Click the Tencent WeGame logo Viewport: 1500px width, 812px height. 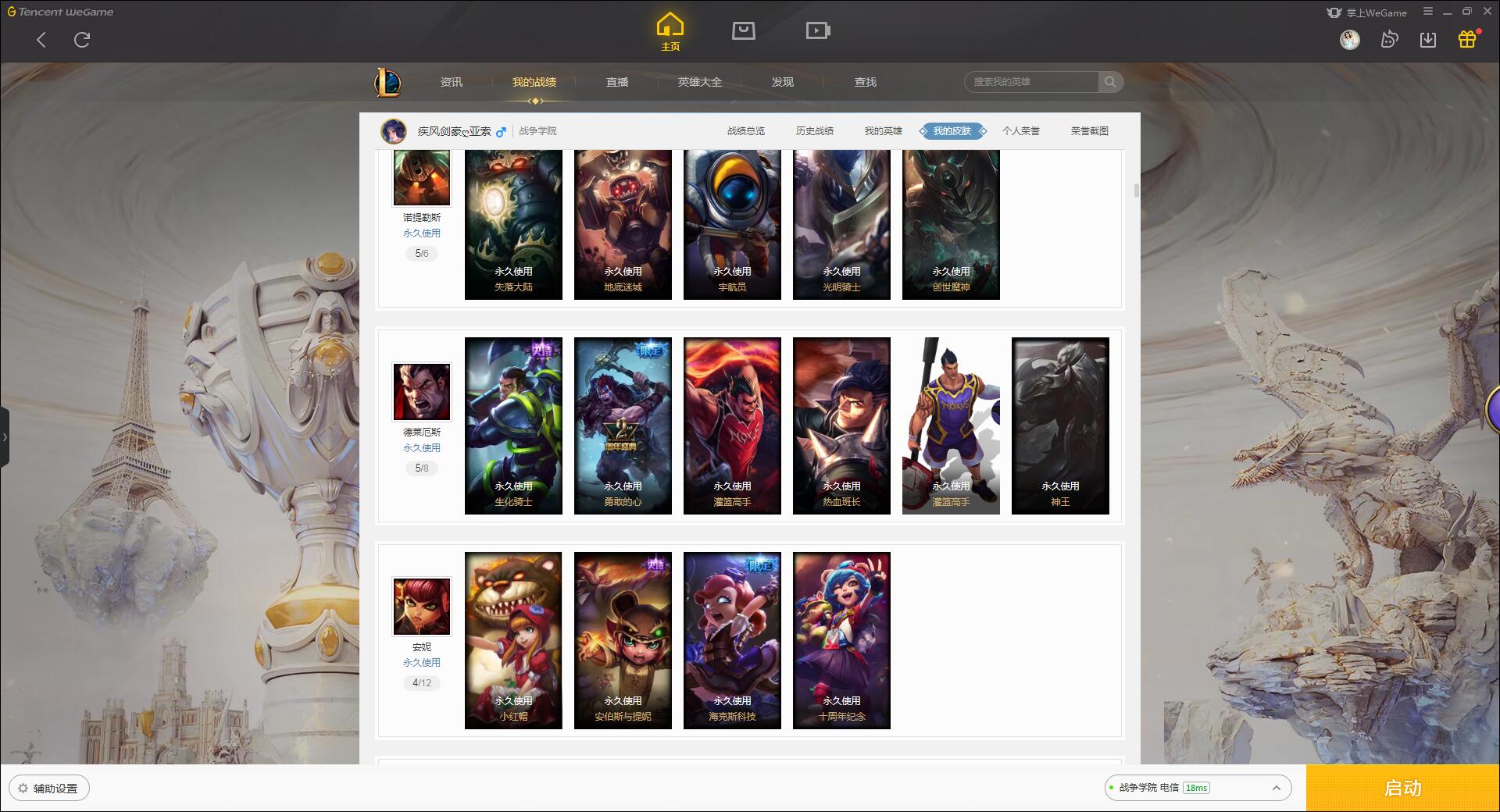60,12
